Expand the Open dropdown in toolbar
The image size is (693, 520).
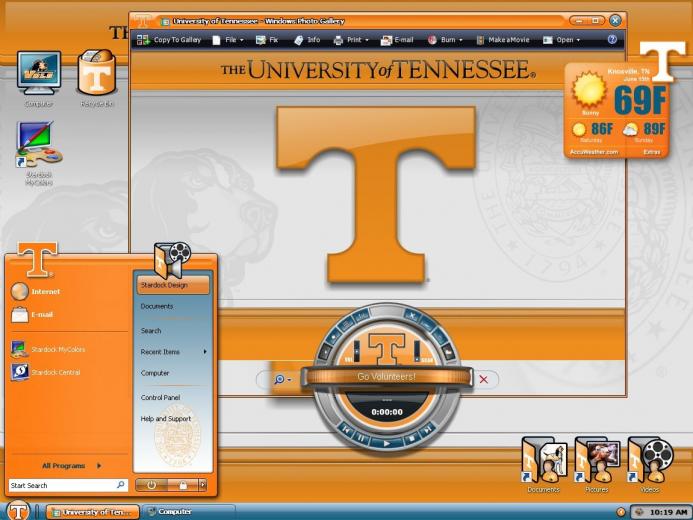561,40
